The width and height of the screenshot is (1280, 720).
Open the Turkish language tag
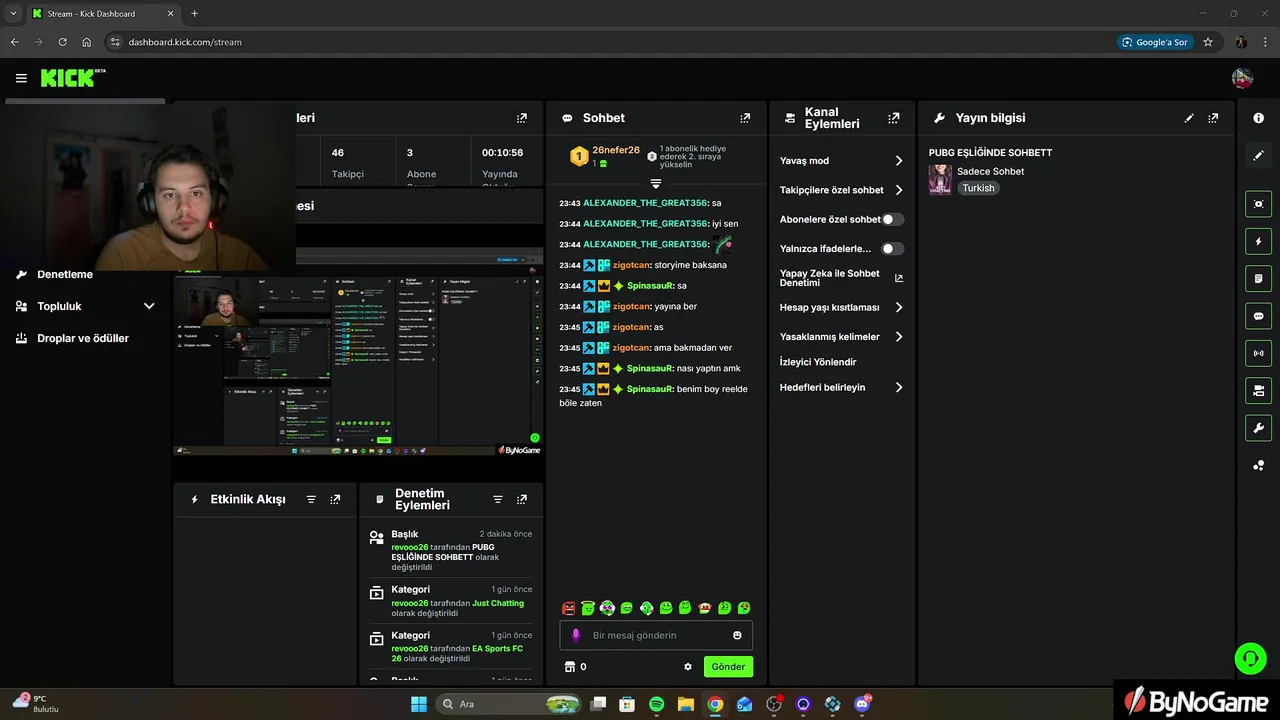(x=978, y=188)
